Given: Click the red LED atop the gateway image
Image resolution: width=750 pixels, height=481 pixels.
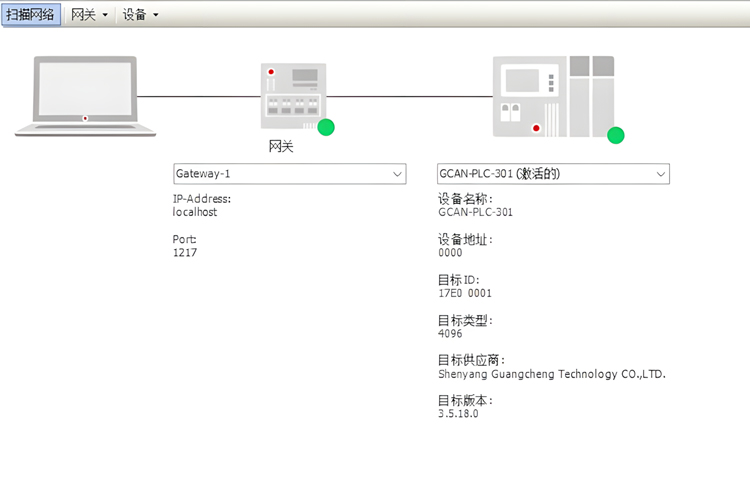Looking at the screenshot, I should tap(270, 72).
